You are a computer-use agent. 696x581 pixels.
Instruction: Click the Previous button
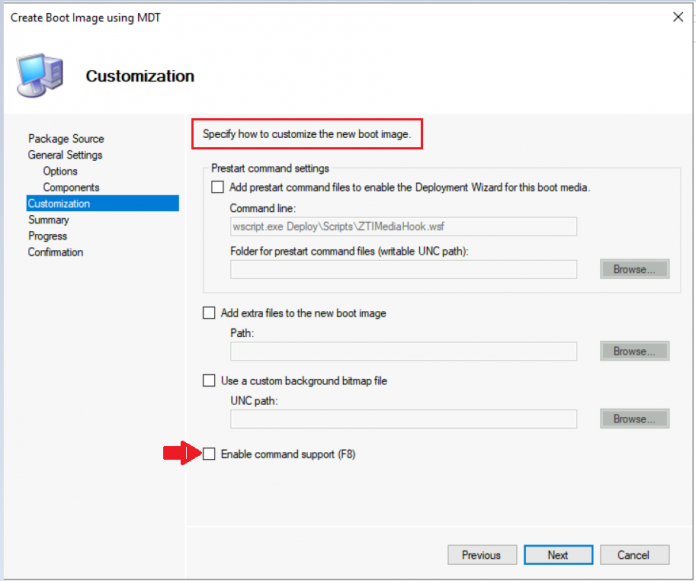[481, 555]
